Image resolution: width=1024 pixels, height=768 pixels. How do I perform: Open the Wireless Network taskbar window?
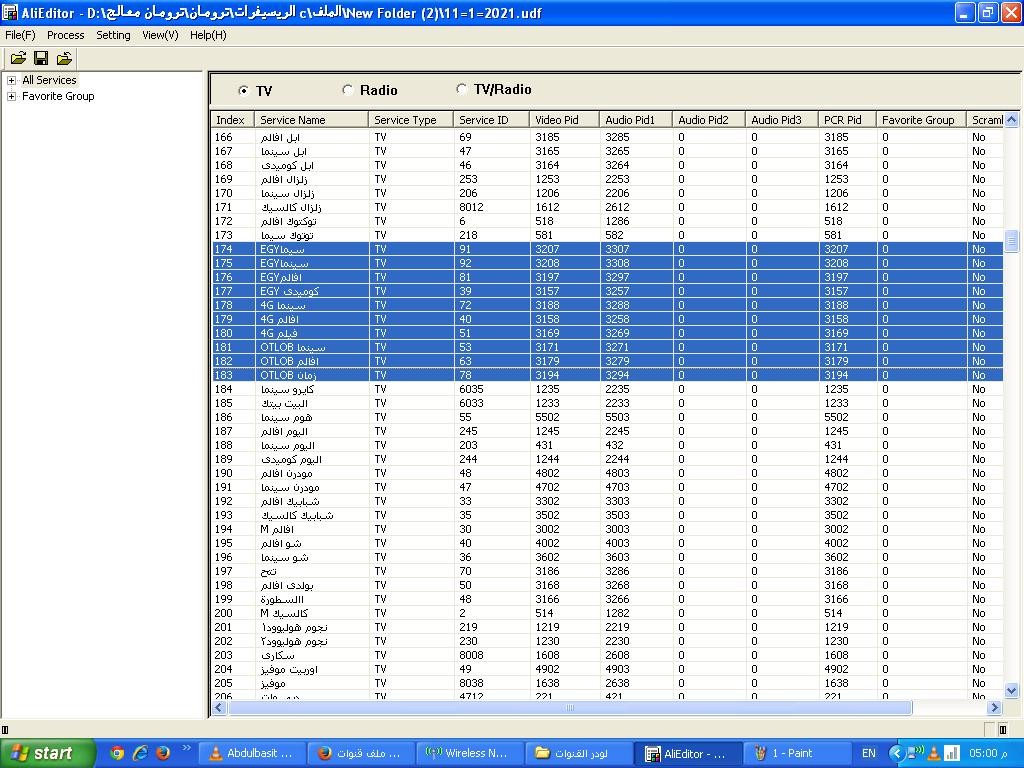tap(467, 753)
